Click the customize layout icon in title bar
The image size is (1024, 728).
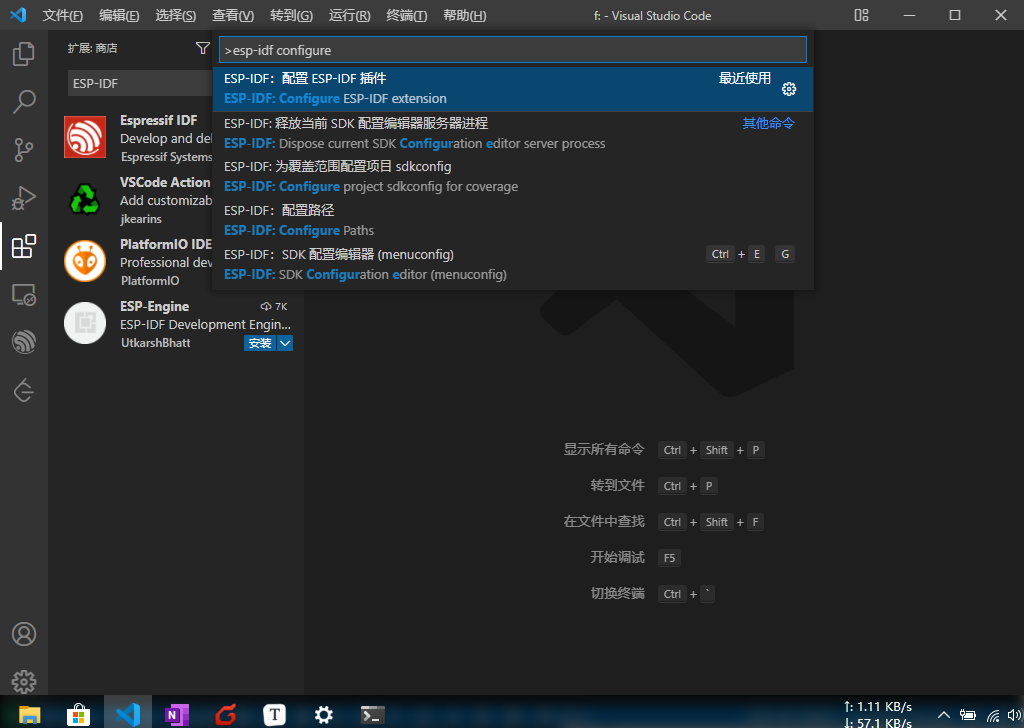pos(861,15)
